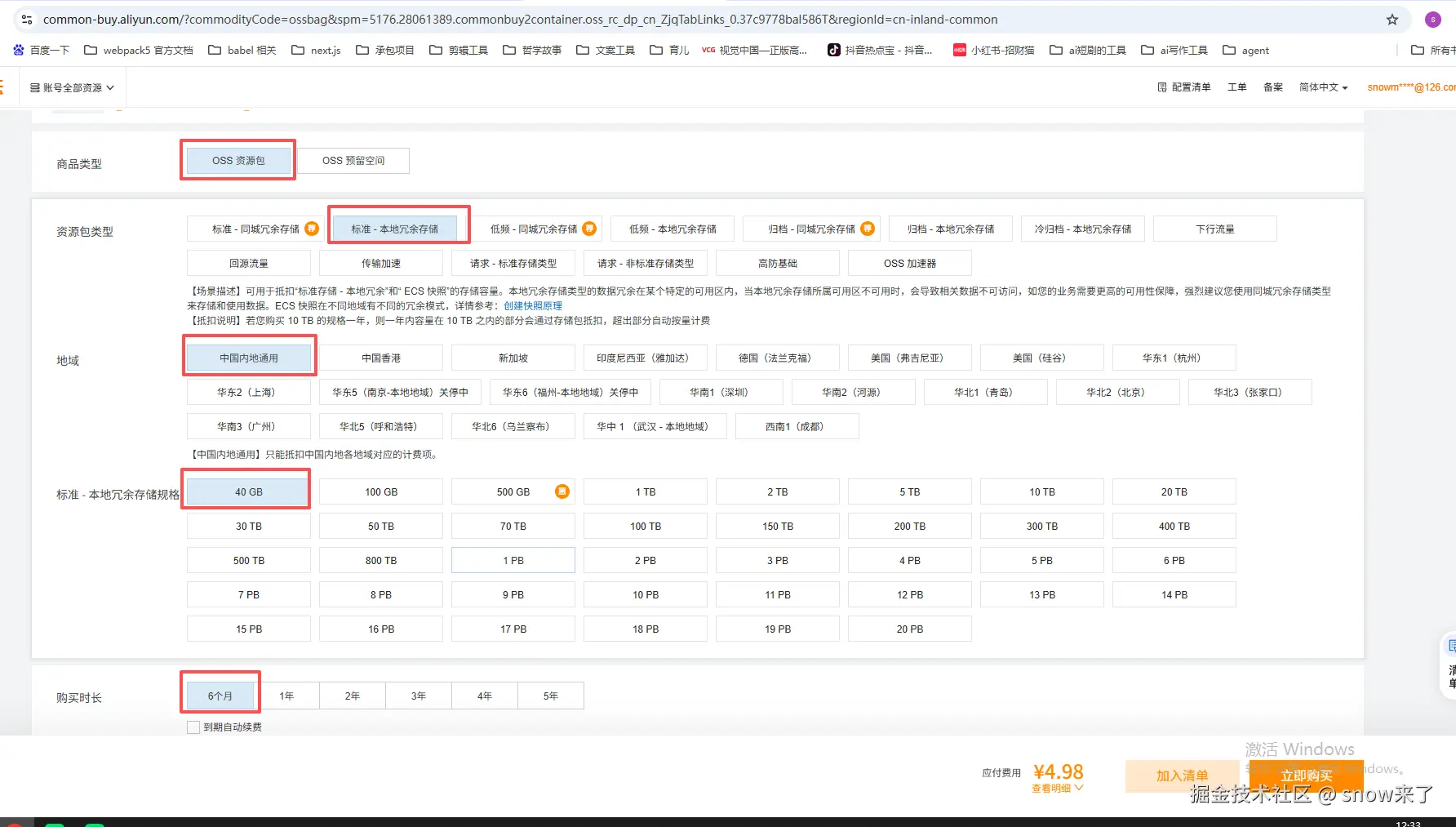This screenshot has height=827, width=1456.
Task: Click the 立即购买 button
Action: pyautogui.click(x=1306, y=776)
